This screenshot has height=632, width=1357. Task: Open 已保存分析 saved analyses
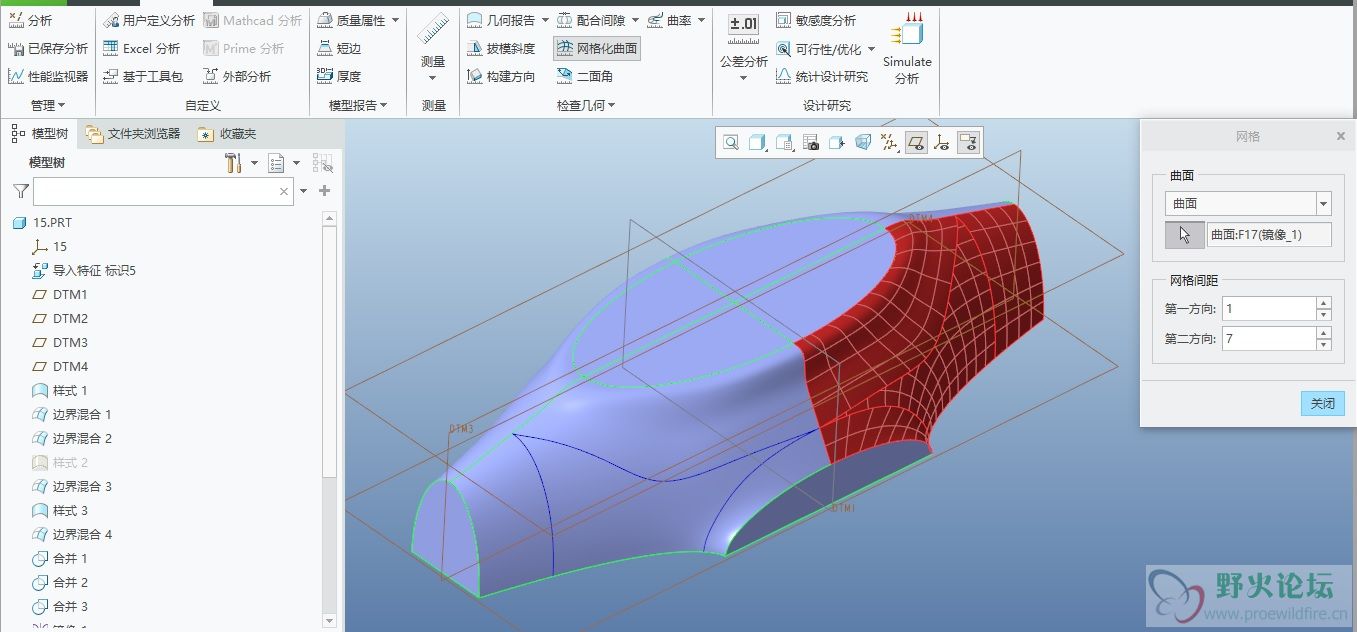click(x=47, y=48)
